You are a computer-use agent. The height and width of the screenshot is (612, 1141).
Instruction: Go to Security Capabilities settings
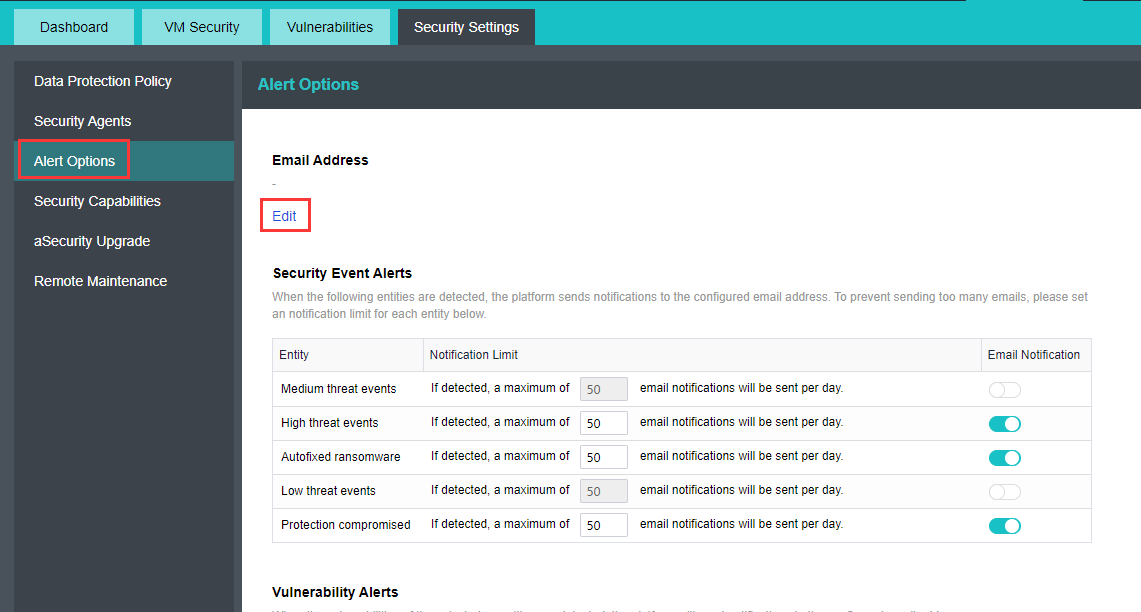click(97, 201)
